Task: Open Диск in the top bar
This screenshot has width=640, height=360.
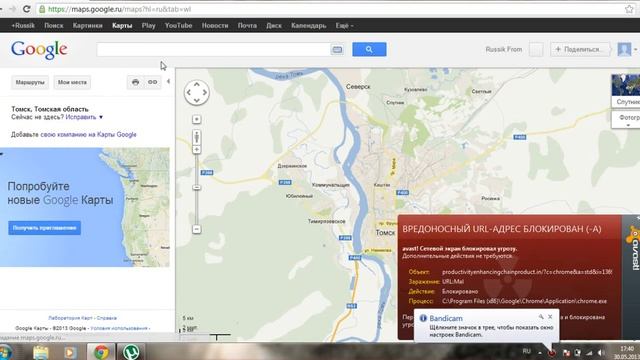Action: tap(274, 25)
